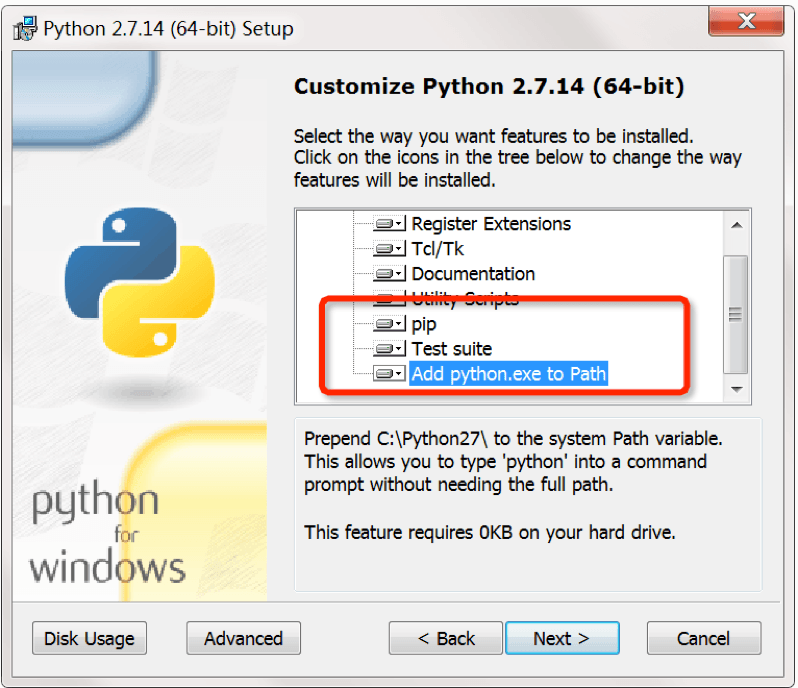
Task: Click the feature list scrollbar thumb
Action: pos(735,314)
